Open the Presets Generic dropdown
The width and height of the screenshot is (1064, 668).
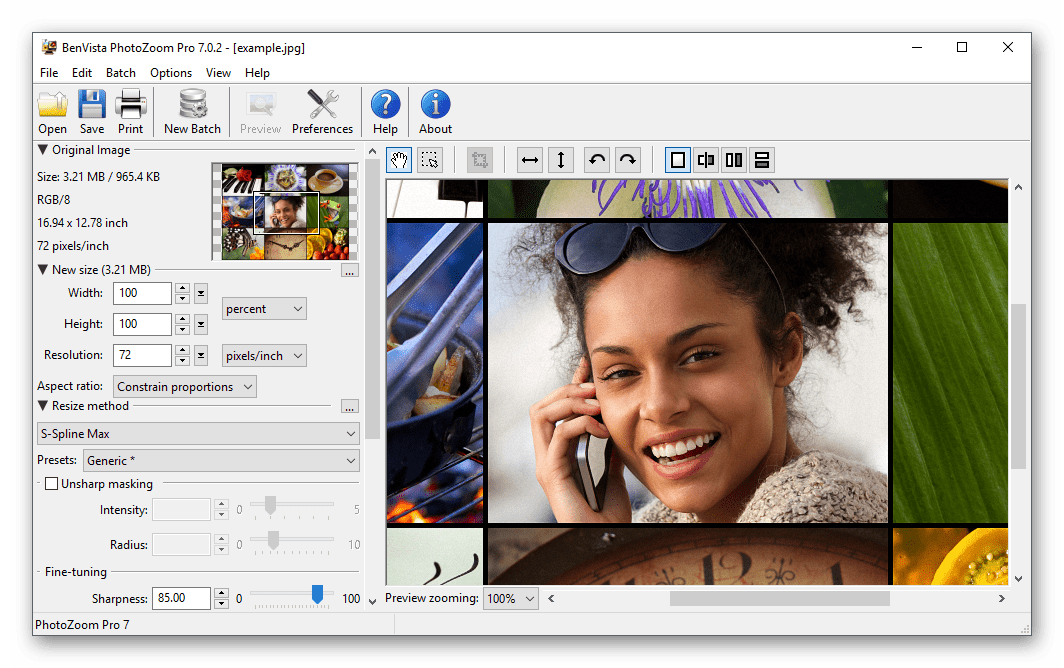point(221,461)
